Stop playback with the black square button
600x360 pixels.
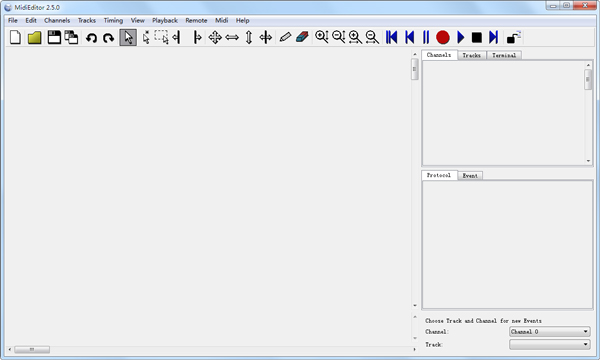[477, 37]
